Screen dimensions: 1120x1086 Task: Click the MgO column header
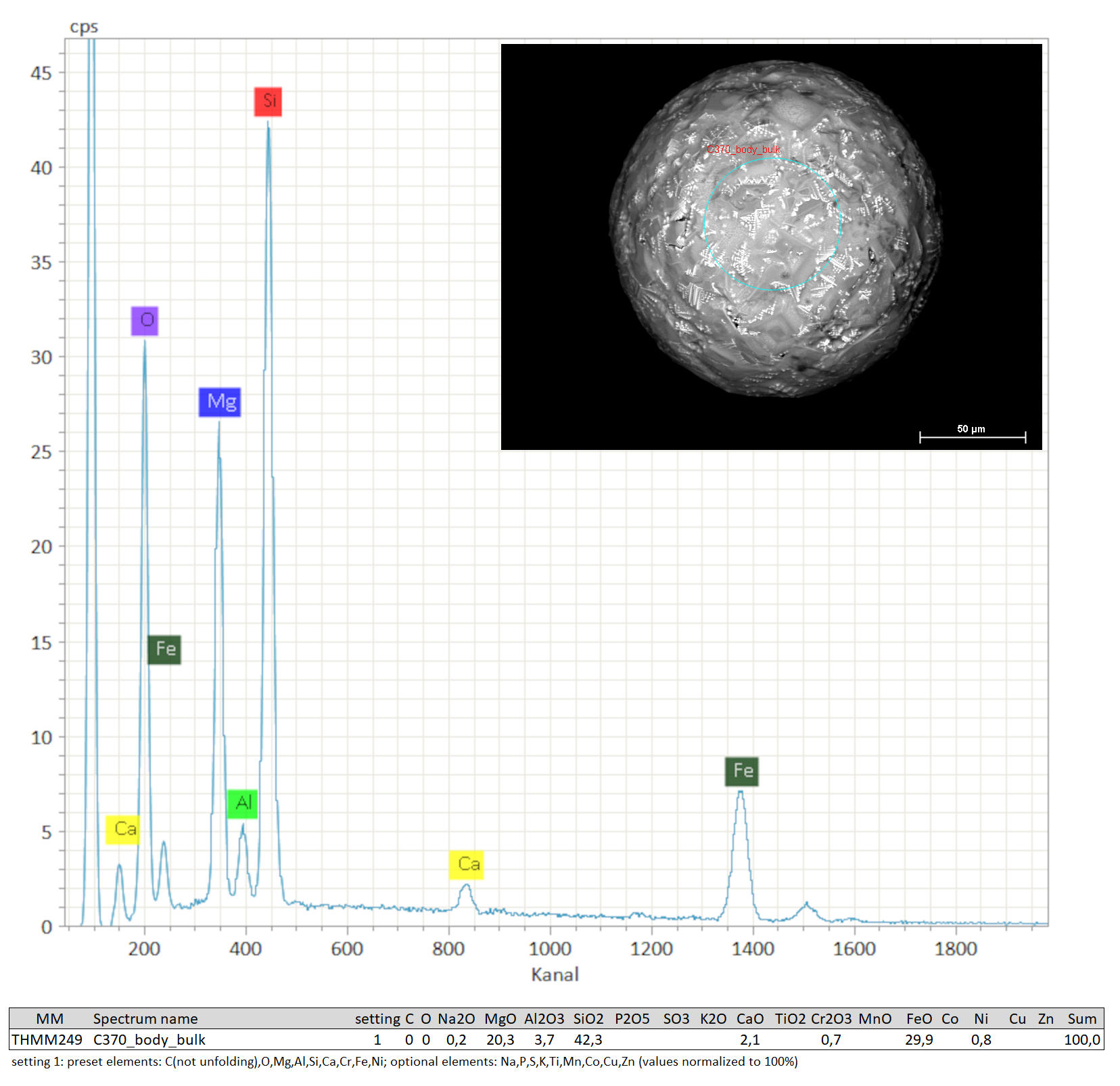point(500,1018)
